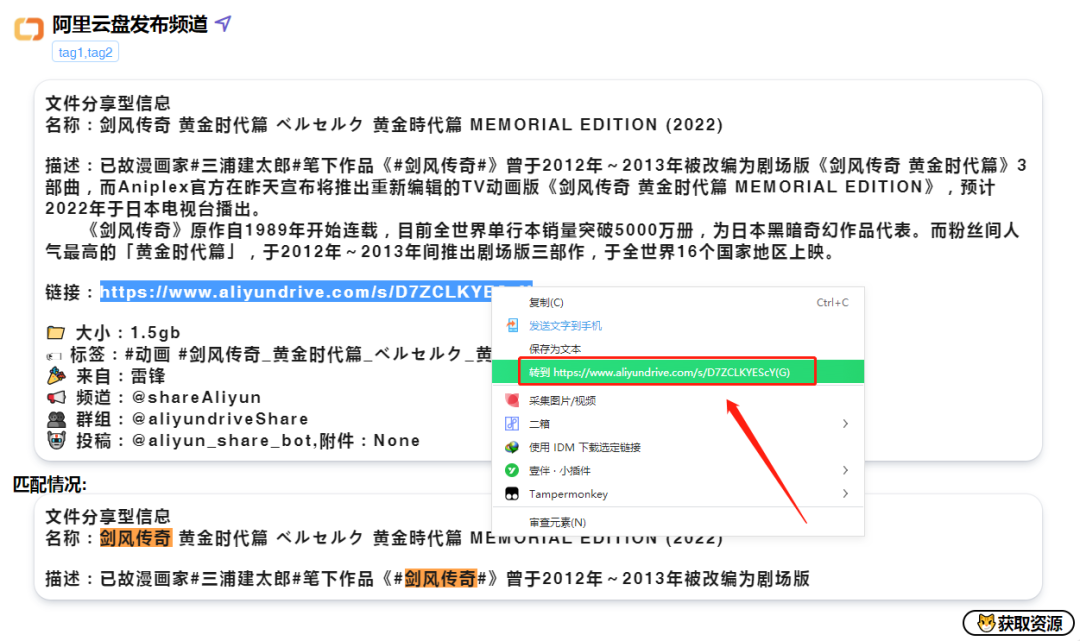Click the phone icon next to 发送文字到手机
Image resolution: width=1080 pixels, height=641 pixels.
(x=512, y=325)
